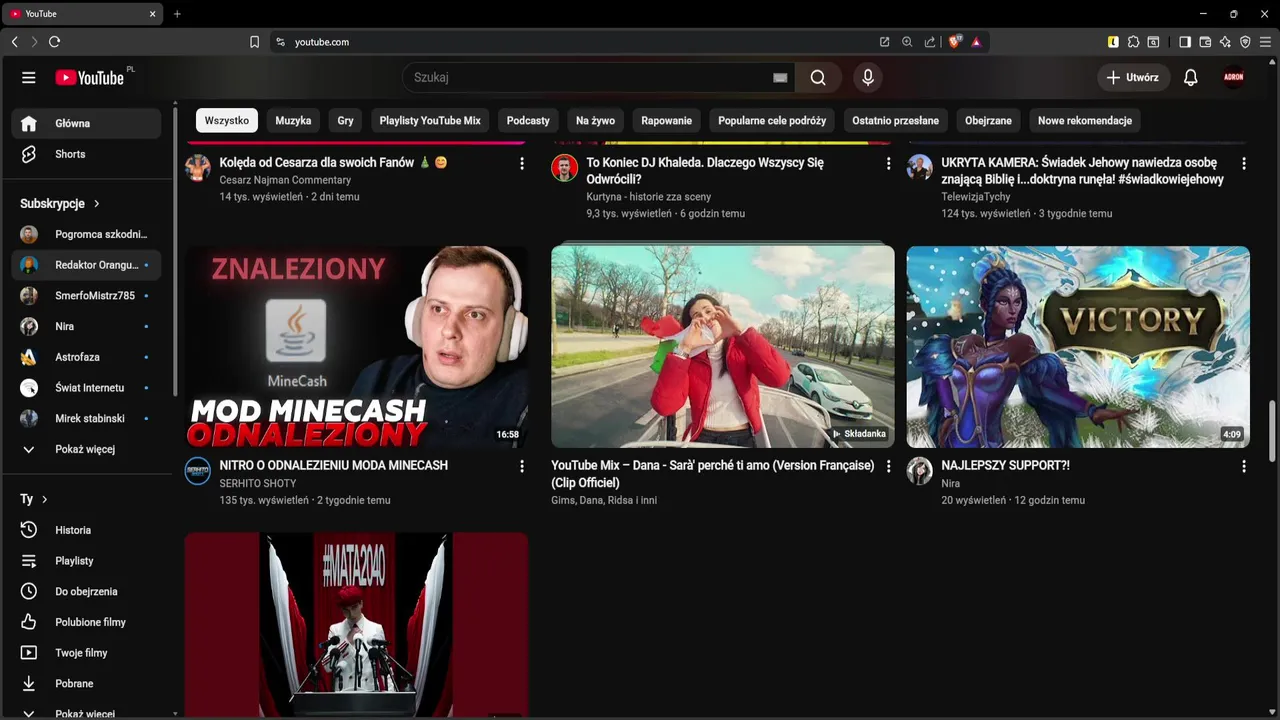The image size is (1280, 720).
Task: Open the SERHITO SHOTY channel avatar
Action: tap(198, 471)
